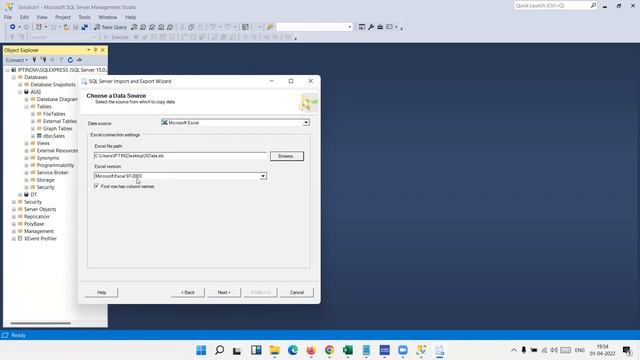Select the FileTables folder in tree
Image resolution: width=640 pixels, height=360 pixels.
[x=54, y=114]
